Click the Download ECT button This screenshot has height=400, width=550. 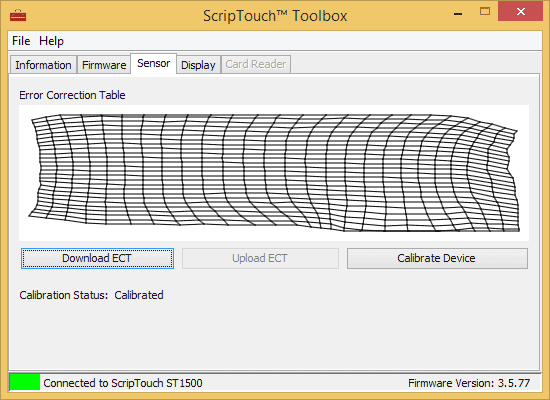[x=97, y=258]
